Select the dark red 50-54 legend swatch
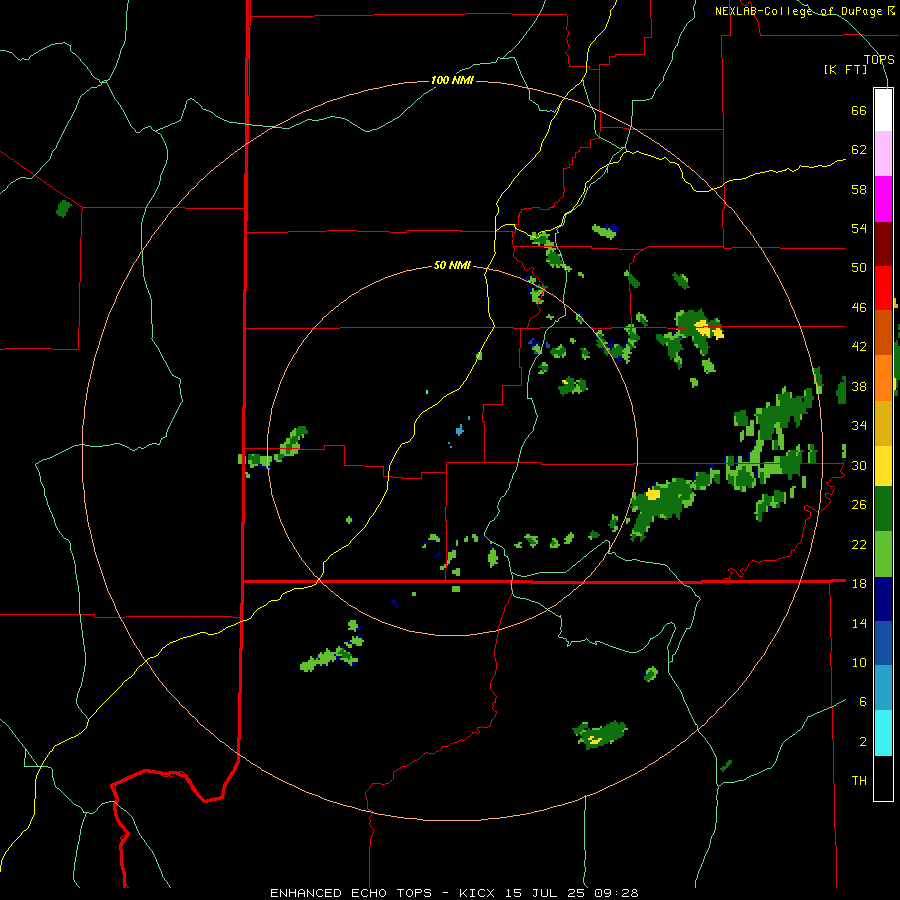This screenshot has width=900, height=900. coord(883,244)
